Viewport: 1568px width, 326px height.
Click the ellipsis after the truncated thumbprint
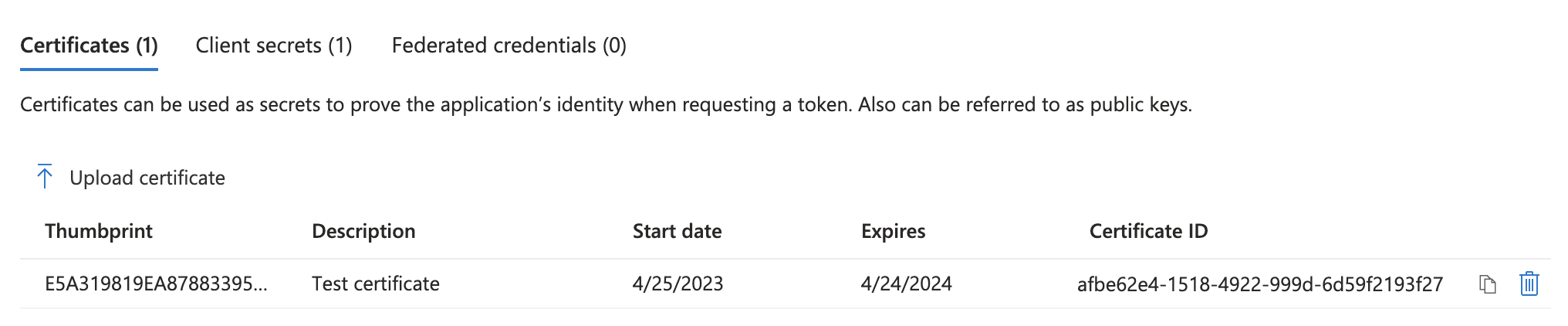[261, 286]
